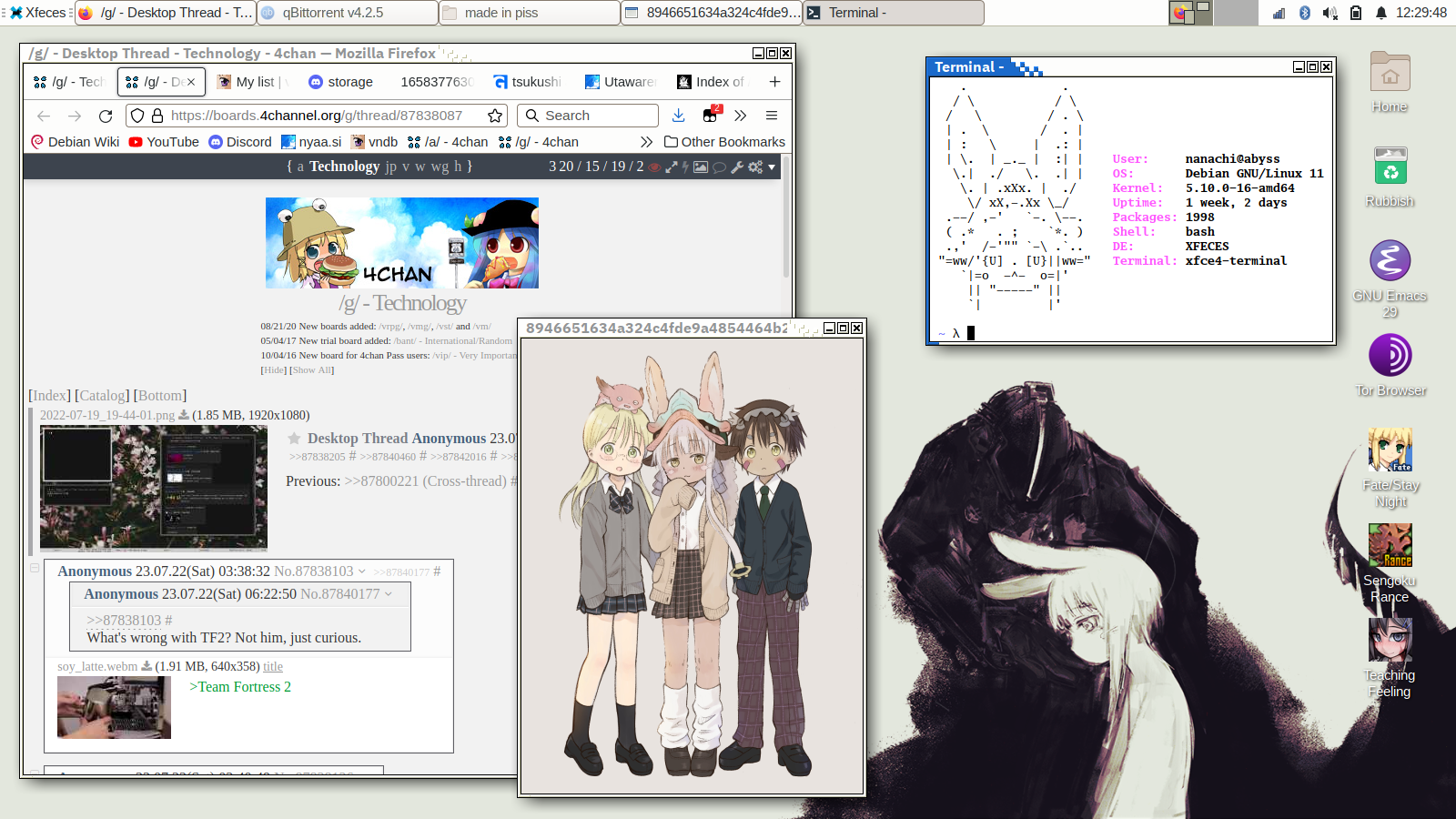This screenshot has height=819, width=1456.
Task: Open Sengoku Rance desktop icon
Action: click(1390, 563)
